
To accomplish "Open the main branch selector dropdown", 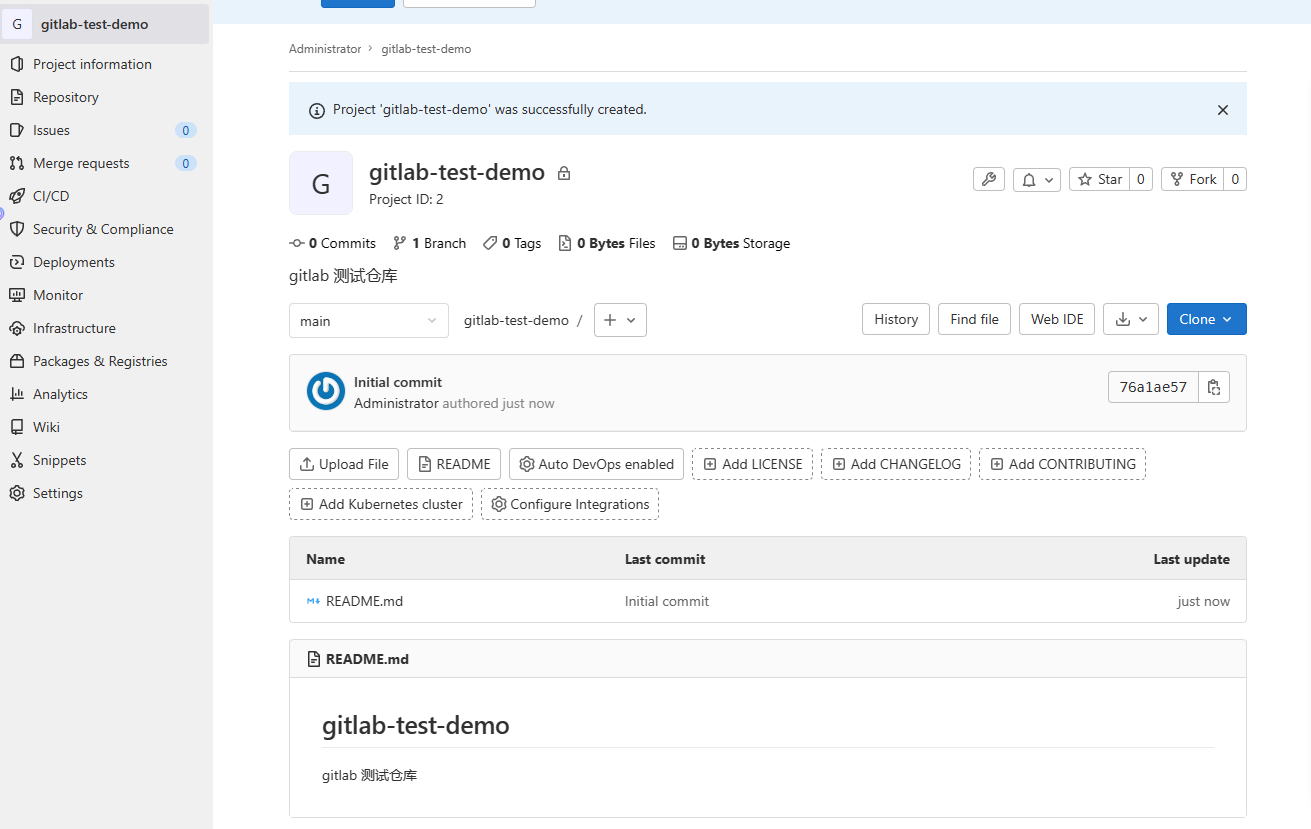I will [x=369, y=321].
